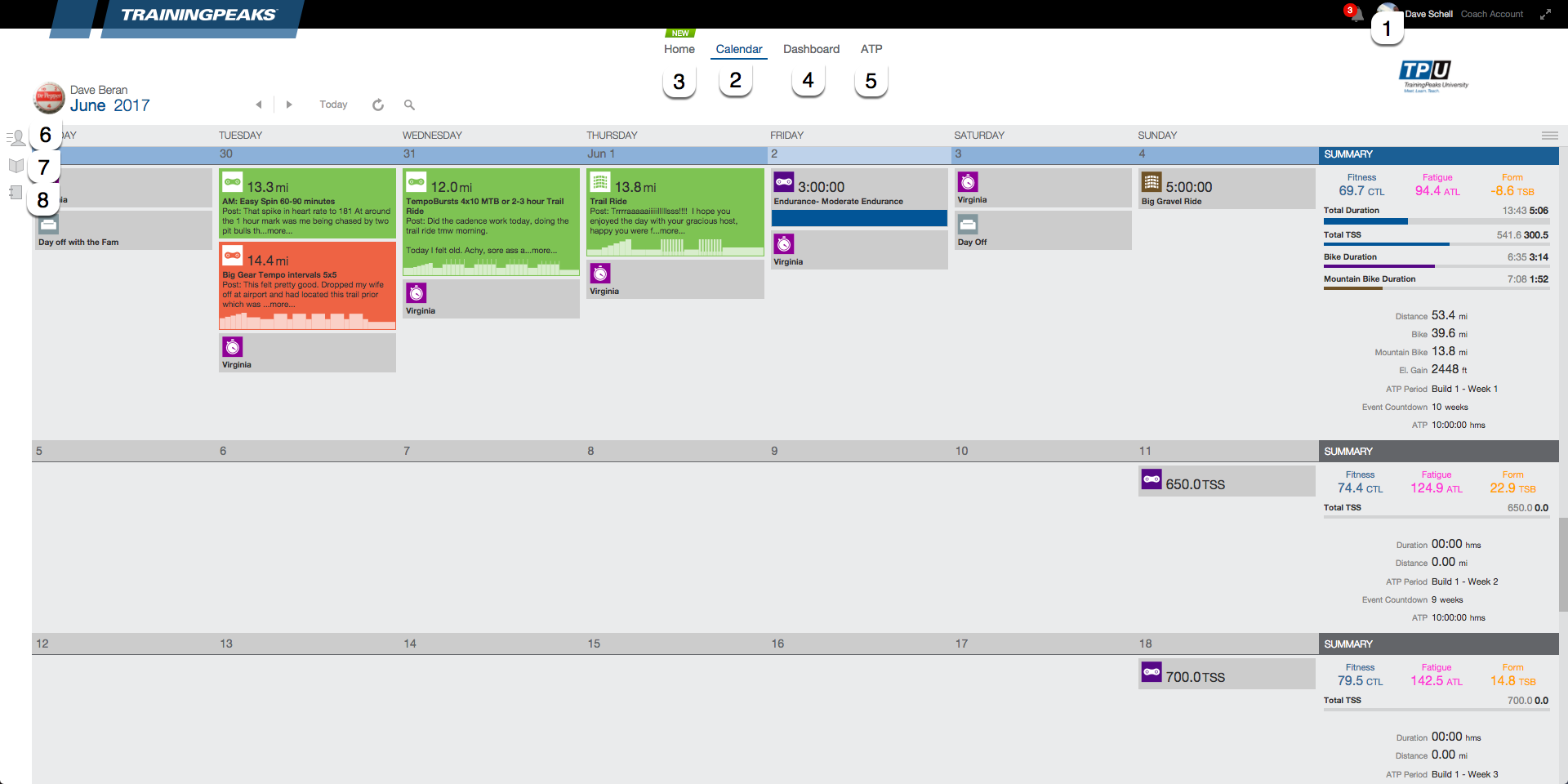
Task: Click the Mountain Bike Duration progress bar
Action: tap(1436, 288)
